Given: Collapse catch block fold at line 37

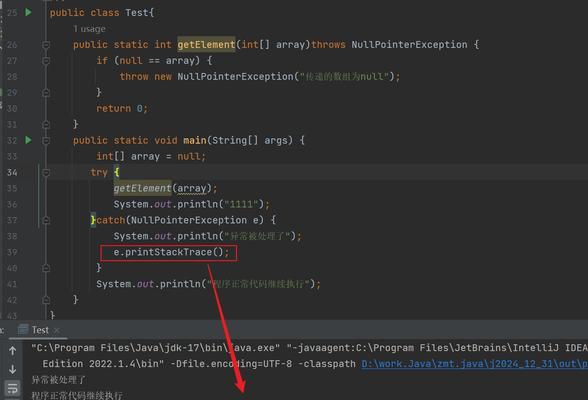Looking at the screenshot, I should pyautogui.click(x=46, y=220).
